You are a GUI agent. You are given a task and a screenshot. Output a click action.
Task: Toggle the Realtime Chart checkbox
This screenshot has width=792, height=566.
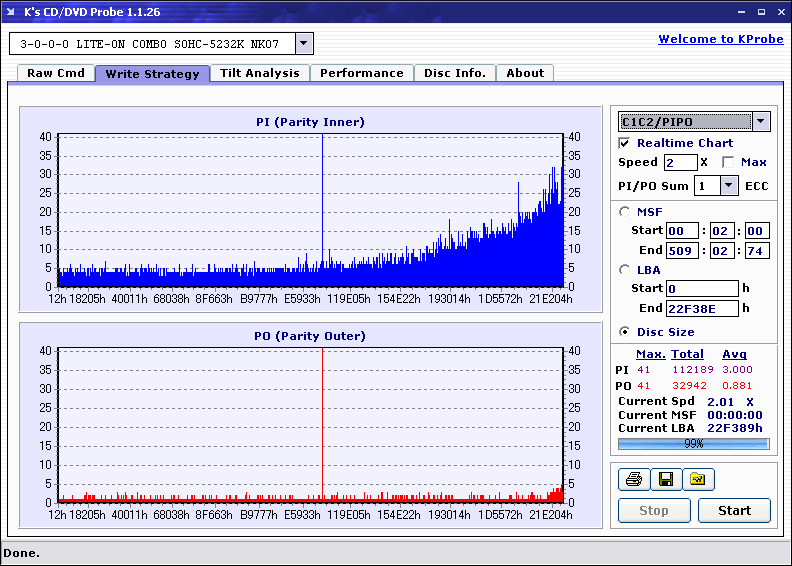coord(625,143)
